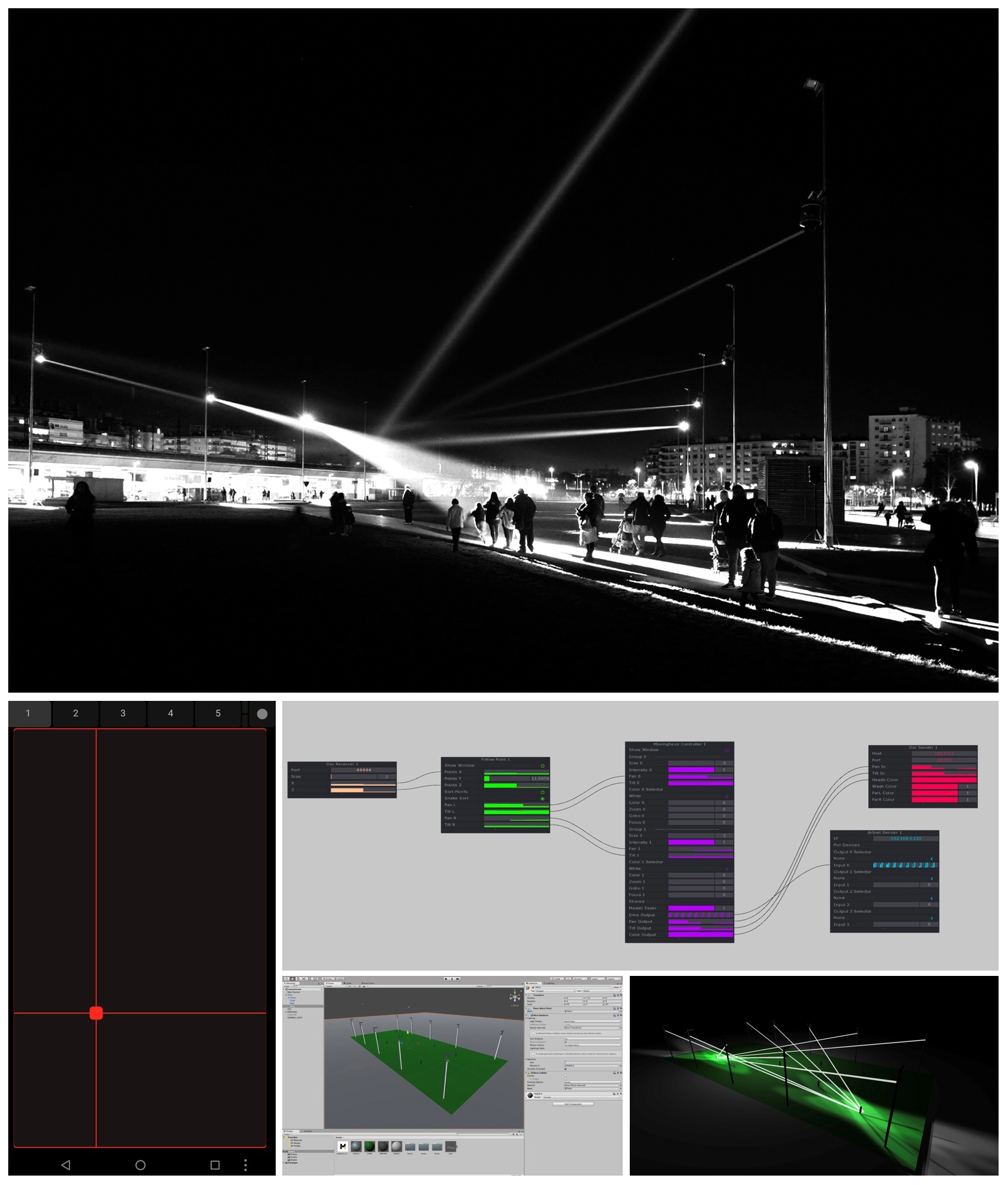Click the Play button in the Unity toolbar
Viewport: 1008px width, 1185px height.
pos(446,979)
